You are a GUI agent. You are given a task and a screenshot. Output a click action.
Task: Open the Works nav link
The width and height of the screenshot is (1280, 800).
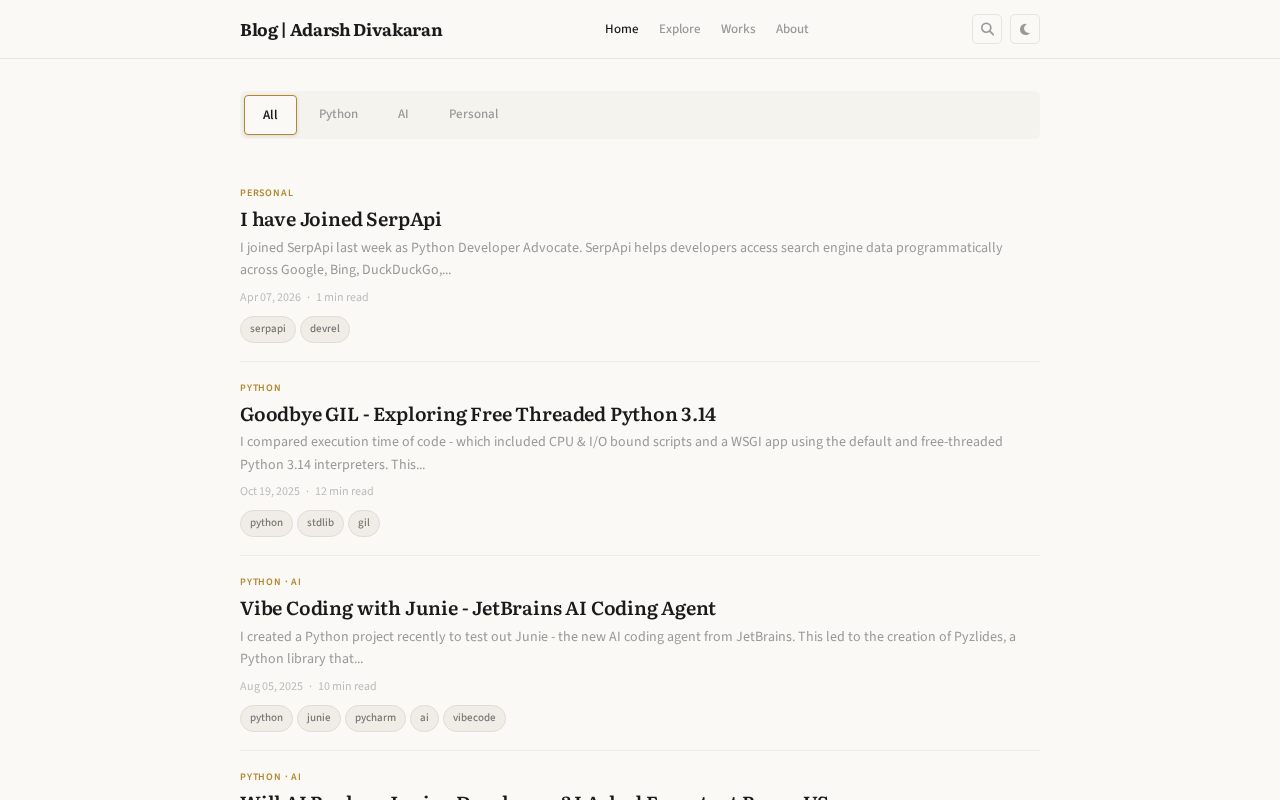738,29
